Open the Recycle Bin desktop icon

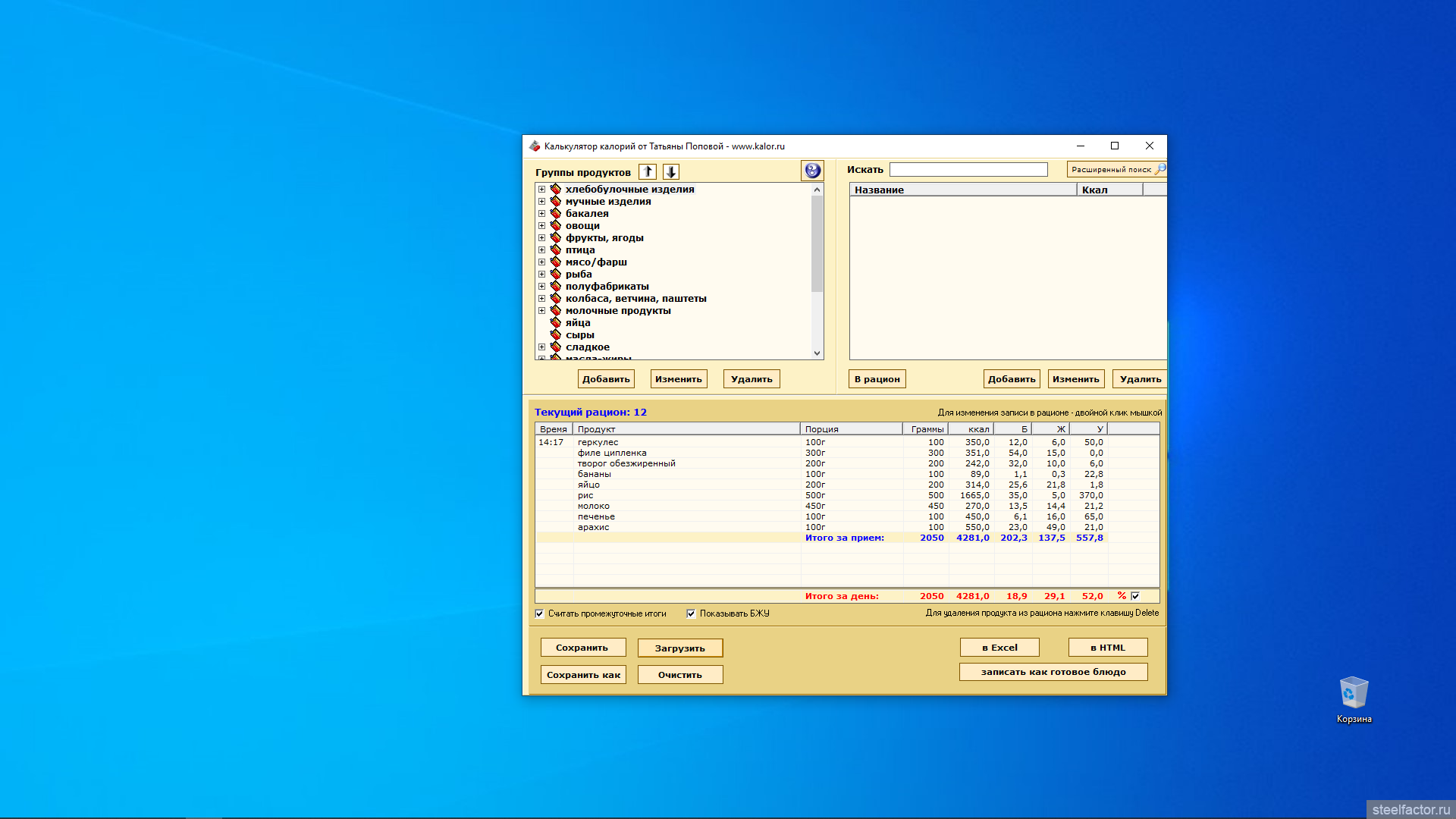(x=1354, y=694)
